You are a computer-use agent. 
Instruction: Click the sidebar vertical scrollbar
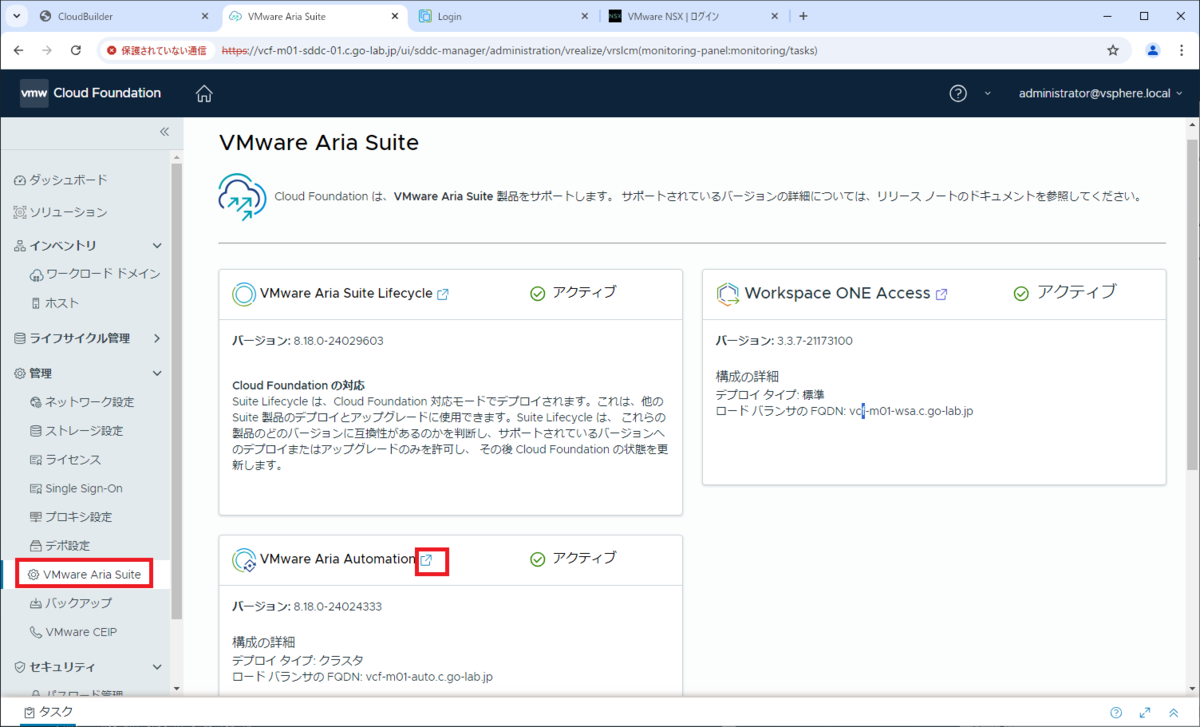(x=176, y=390)
